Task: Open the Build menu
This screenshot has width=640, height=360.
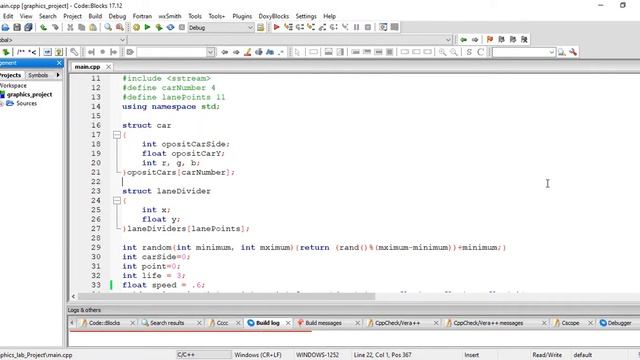Action: coord(95,16)
